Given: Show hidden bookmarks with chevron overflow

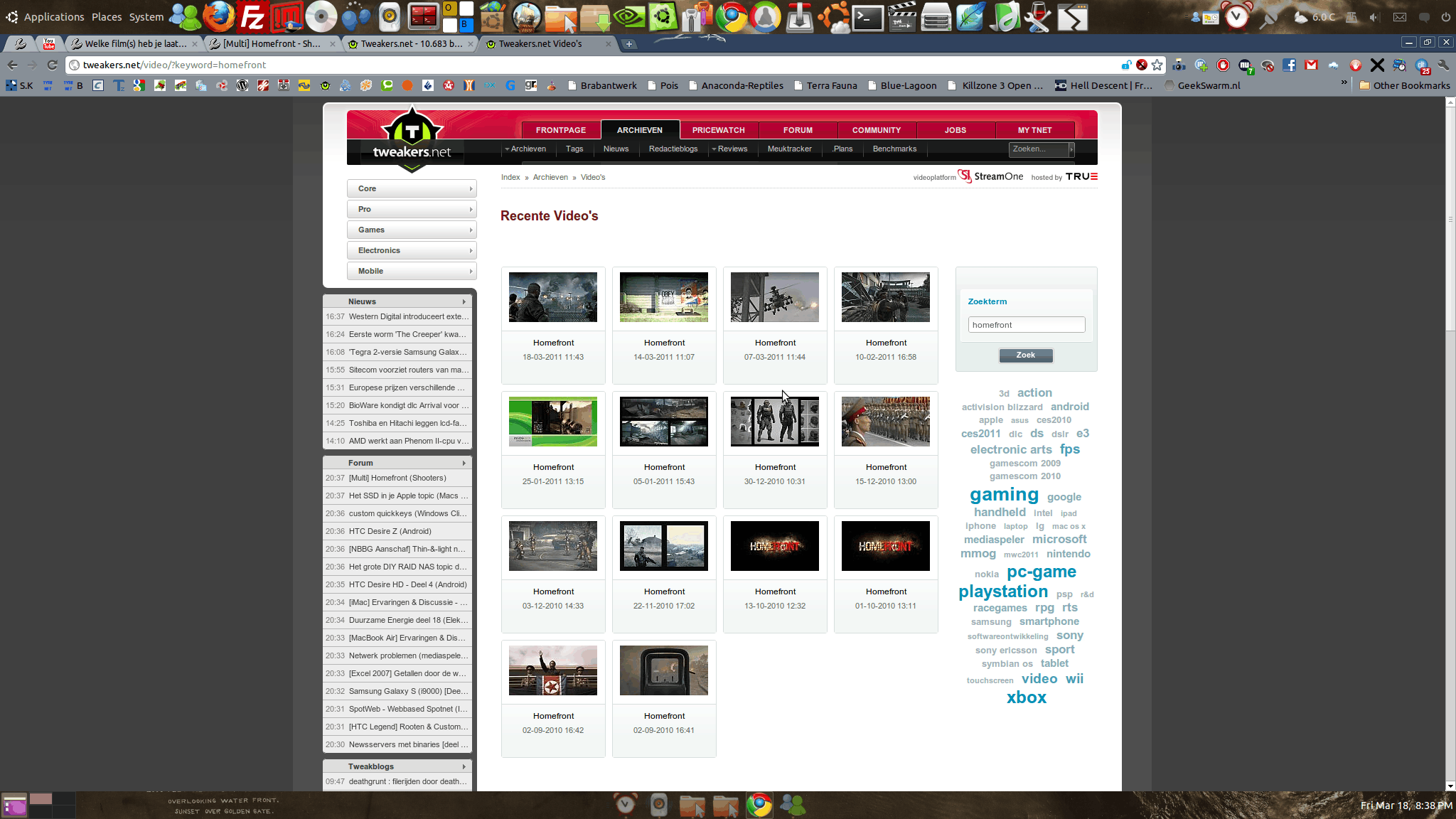Looking at the screenshot, I should point(1344,84).
